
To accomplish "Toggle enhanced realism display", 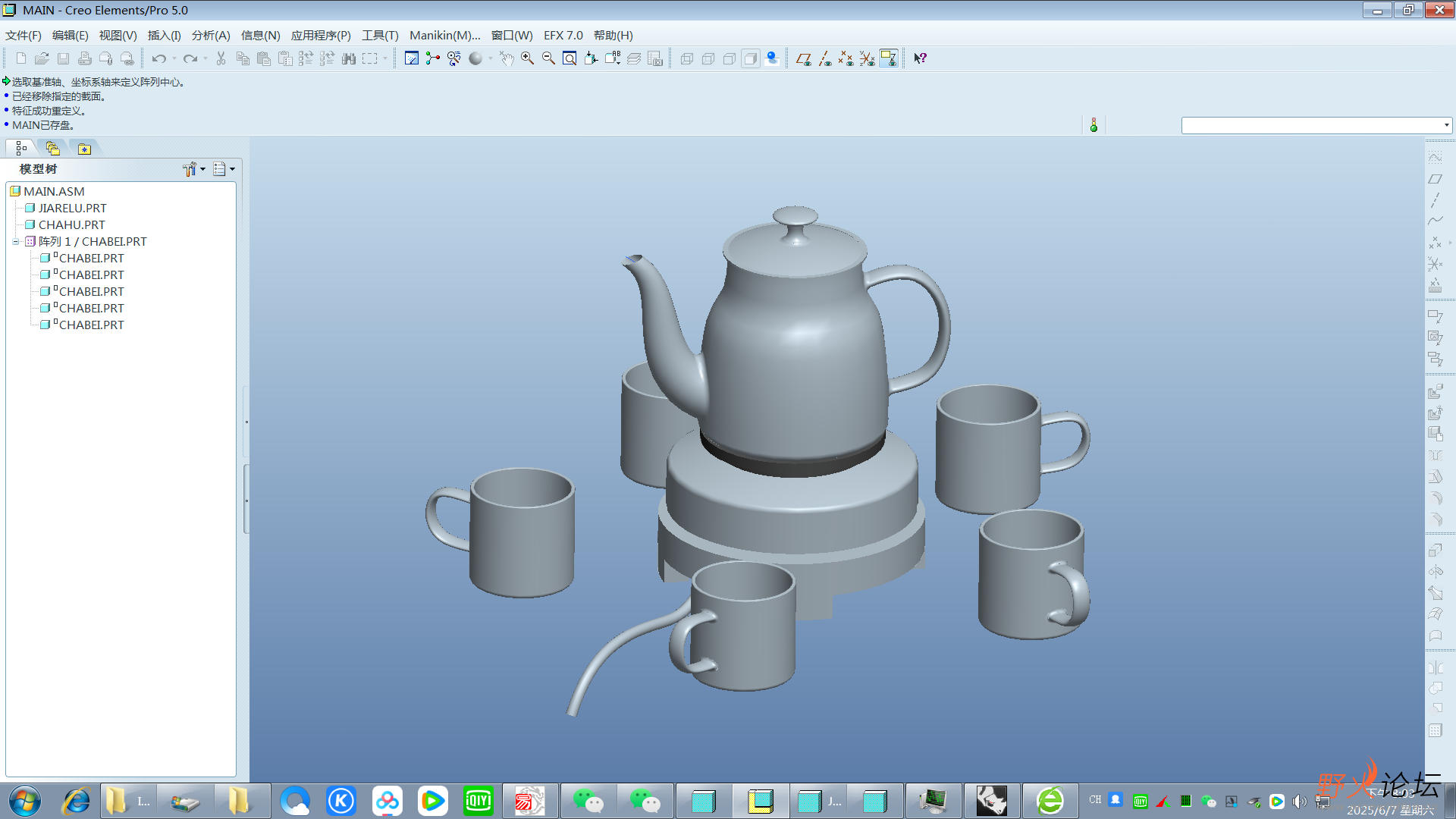I will tap(772, 58).
